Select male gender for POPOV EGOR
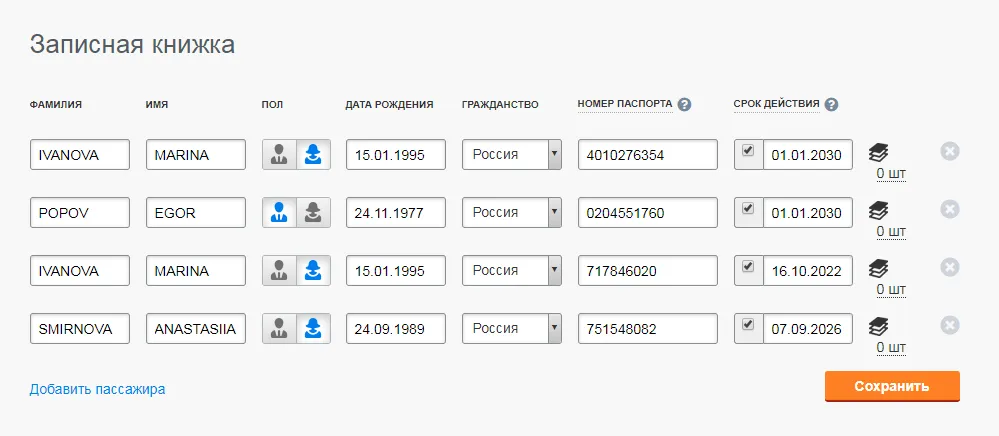Screen dimensions: 999x436 (x=279, y=212)
